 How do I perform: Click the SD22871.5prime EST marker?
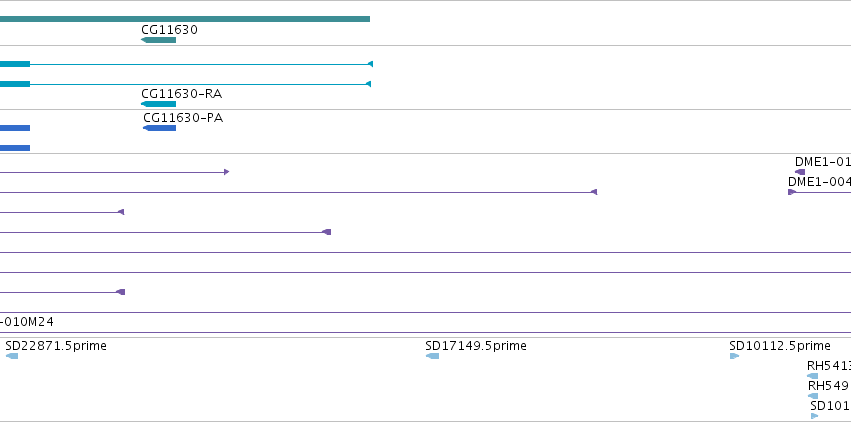coord(12,356)
